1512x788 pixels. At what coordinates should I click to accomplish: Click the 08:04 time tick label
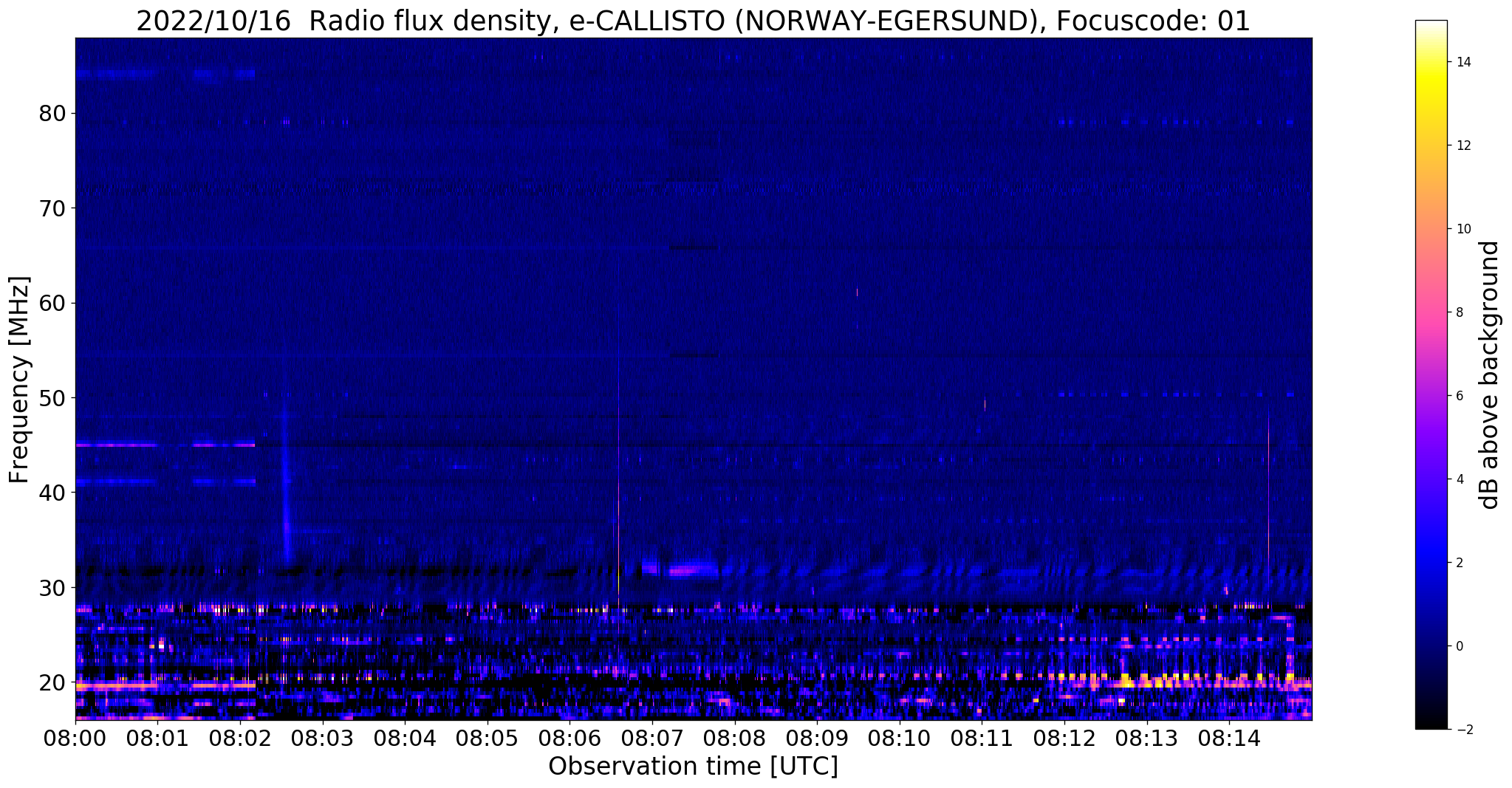(x=405, y=738)
